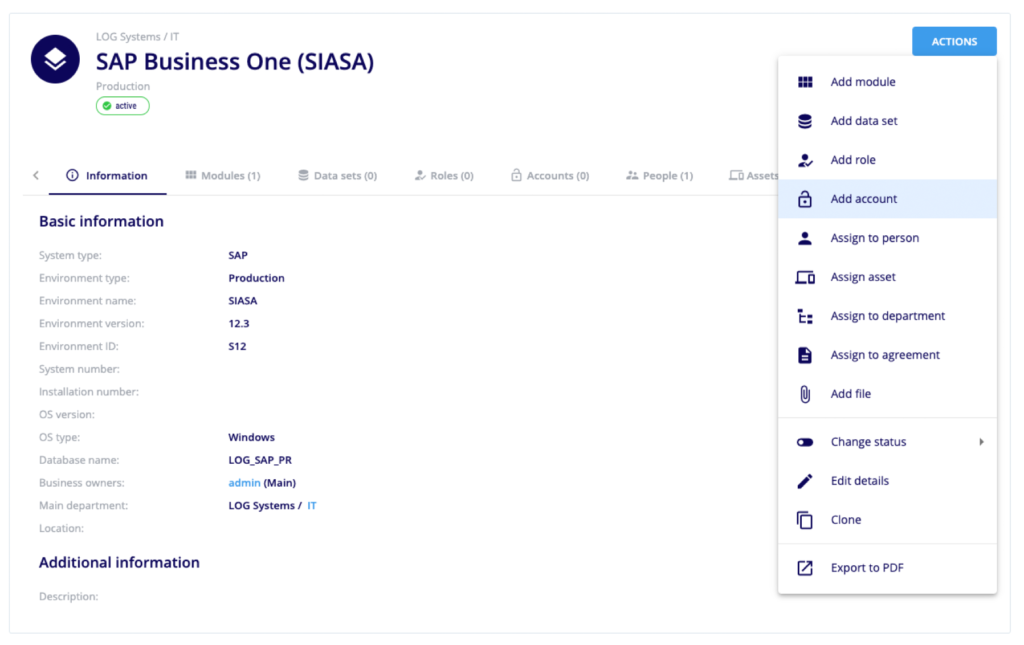Switch to the Information tab
1024x645 pixels.
tap(107, 176)
